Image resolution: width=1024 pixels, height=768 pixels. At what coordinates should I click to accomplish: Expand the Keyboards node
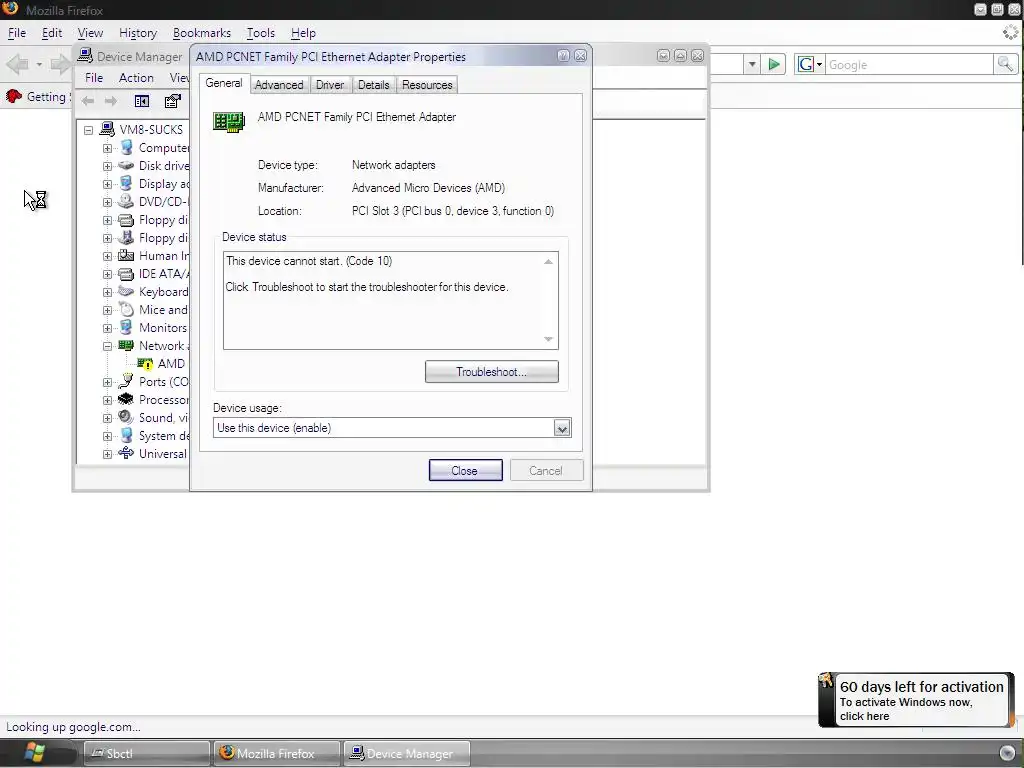click(x=107, y=292)
